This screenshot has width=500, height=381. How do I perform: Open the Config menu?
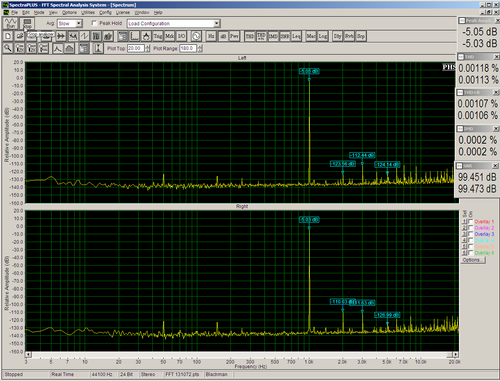tap(105, 12)
